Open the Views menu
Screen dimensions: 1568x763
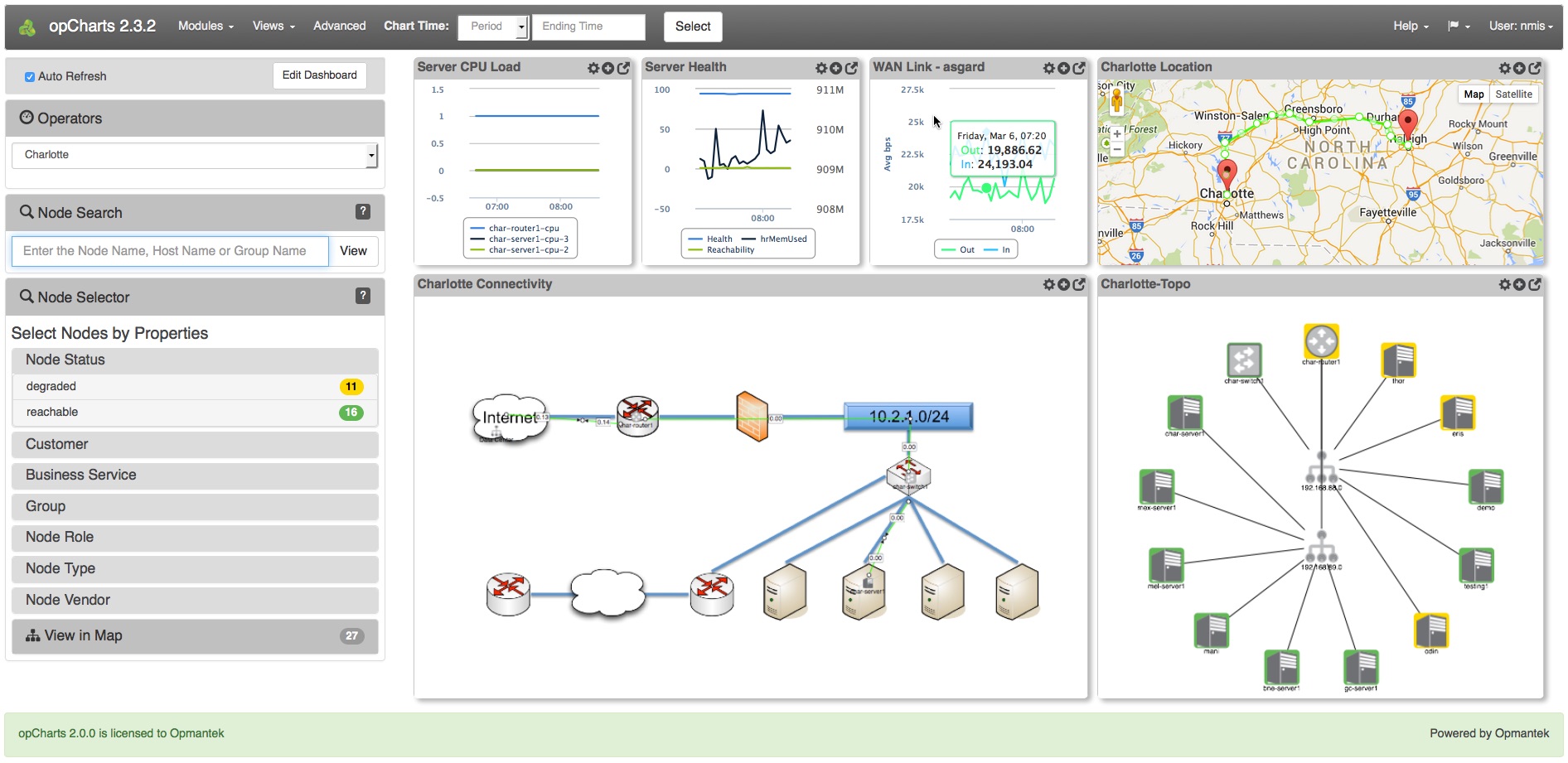[273, 26]
